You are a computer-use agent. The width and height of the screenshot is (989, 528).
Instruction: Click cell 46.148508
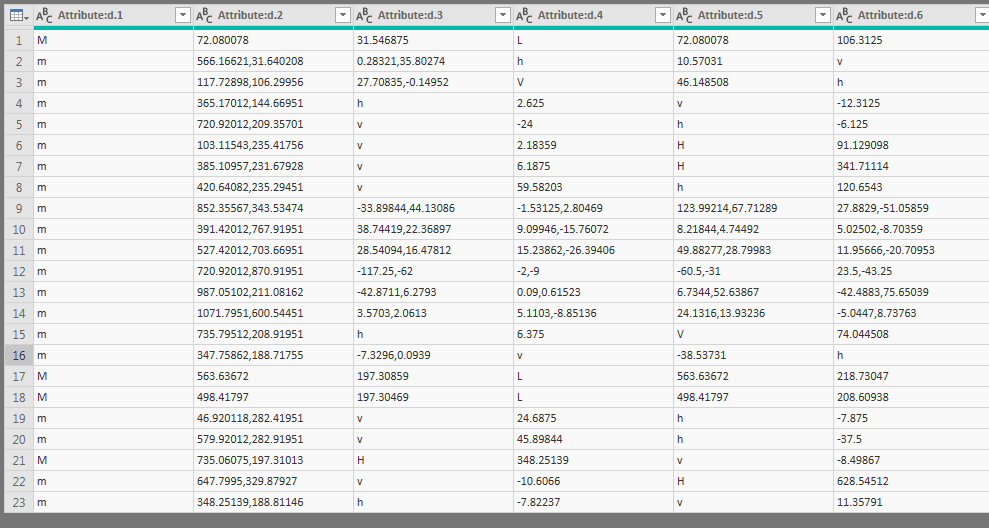pos(753,82)
